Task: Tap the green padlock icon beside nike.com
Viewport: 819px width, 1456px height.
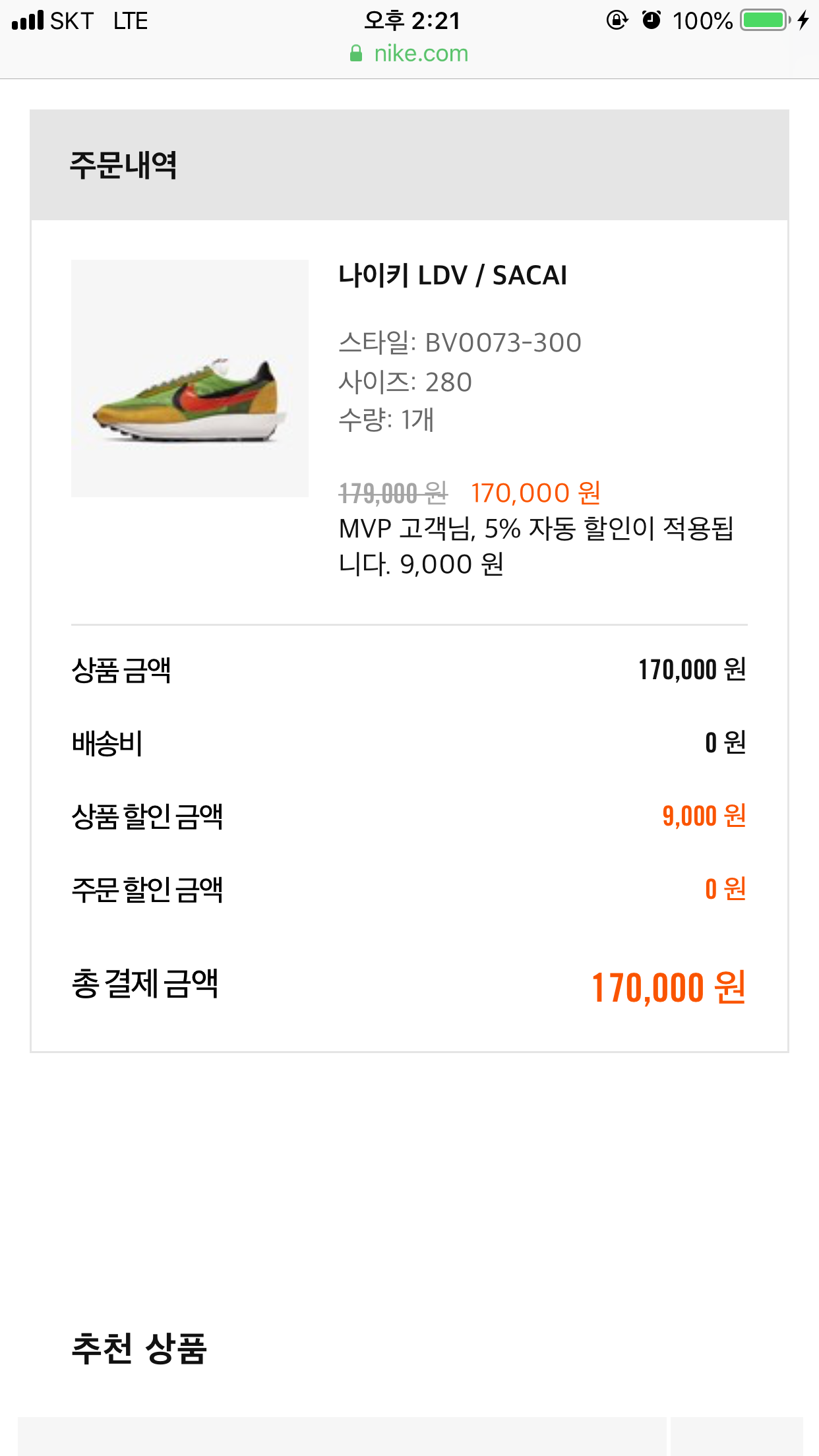Action: [x=356, y=53]
